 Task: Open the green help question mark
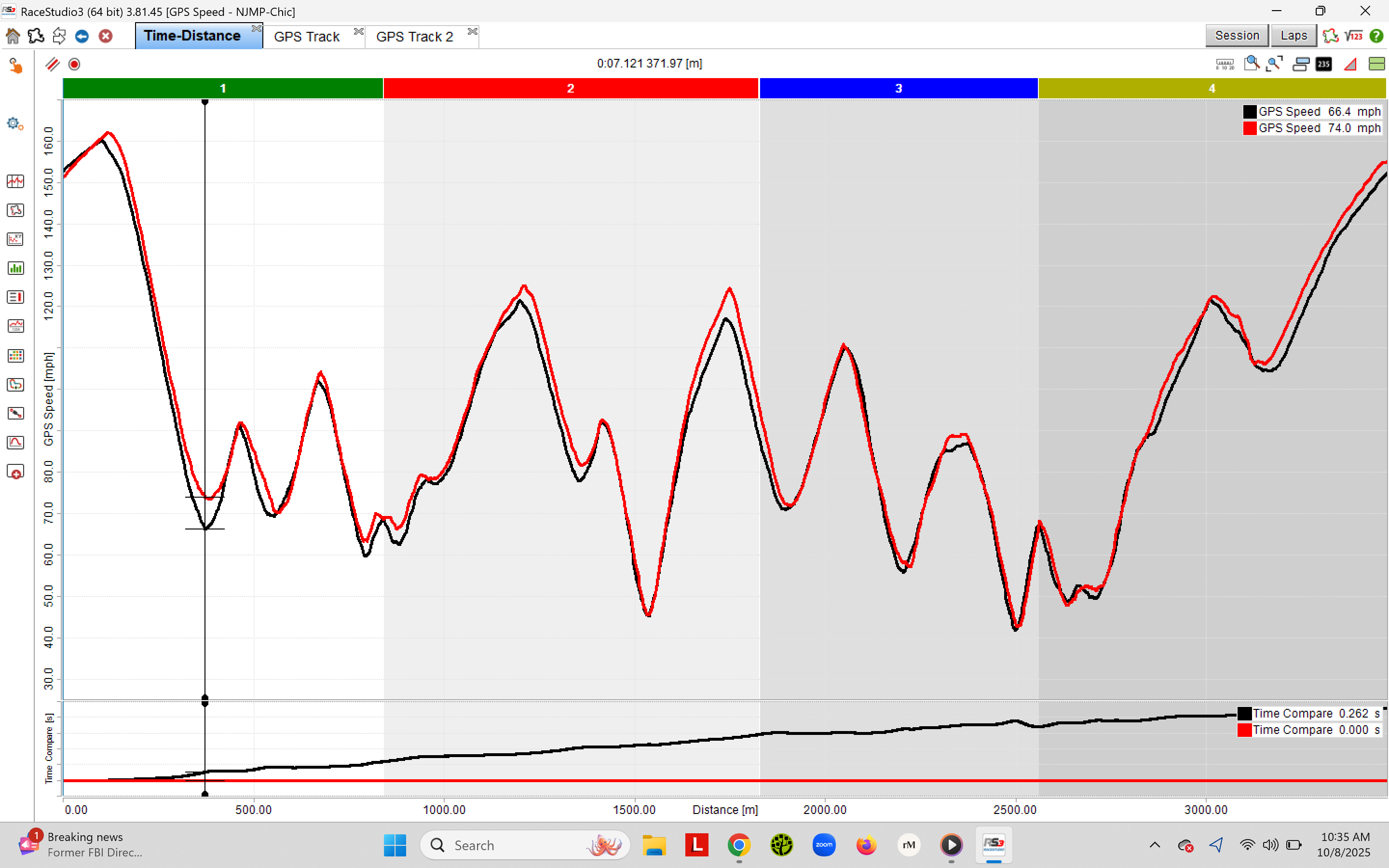1376,36
